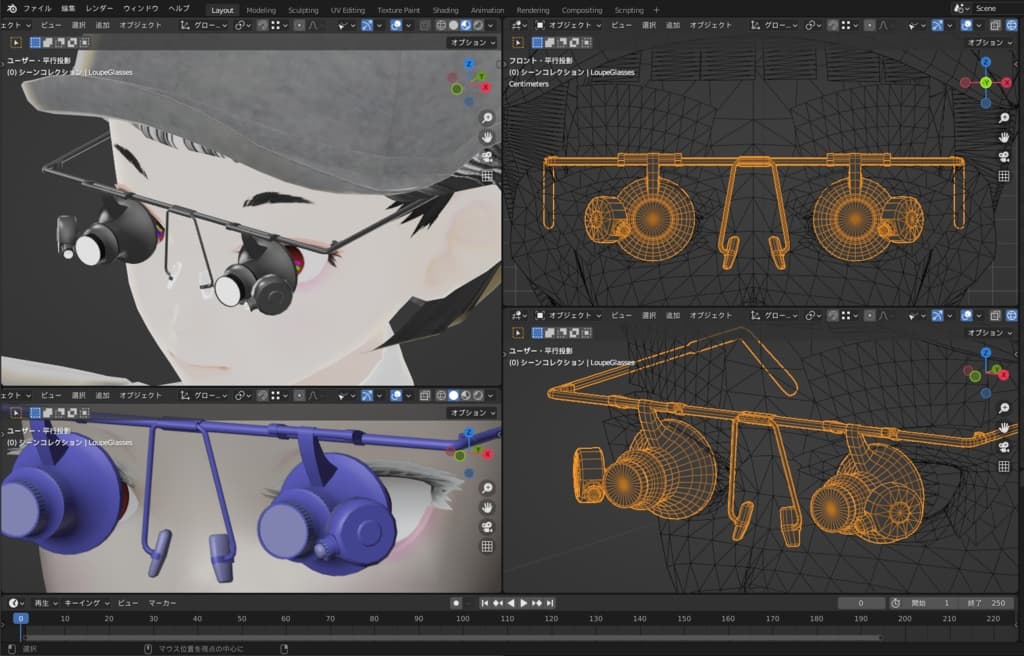Click the 終了 end frame field
The width and height of the screenshot is (1024, 656).
[x=985, y=603]
